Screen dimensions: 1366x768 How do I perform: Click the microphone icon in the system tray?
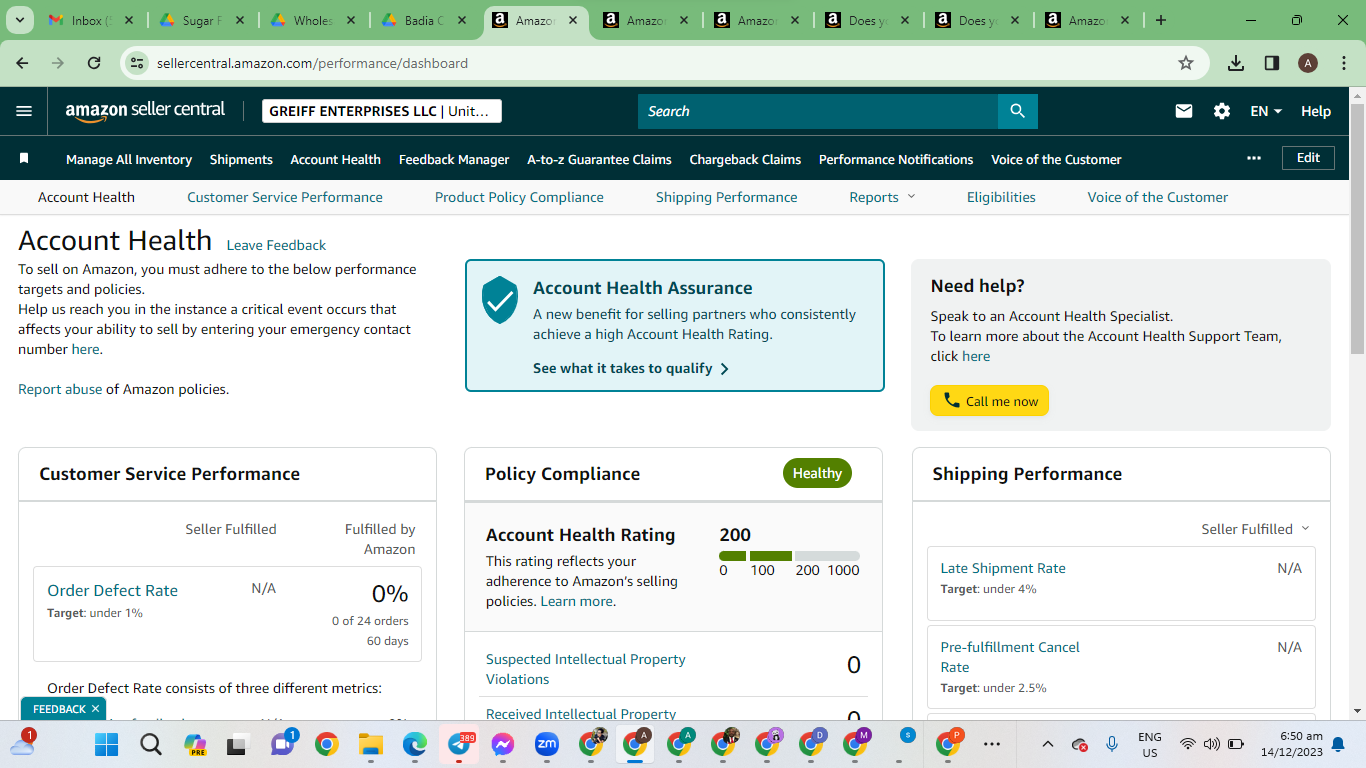[x=1111, y=744]
